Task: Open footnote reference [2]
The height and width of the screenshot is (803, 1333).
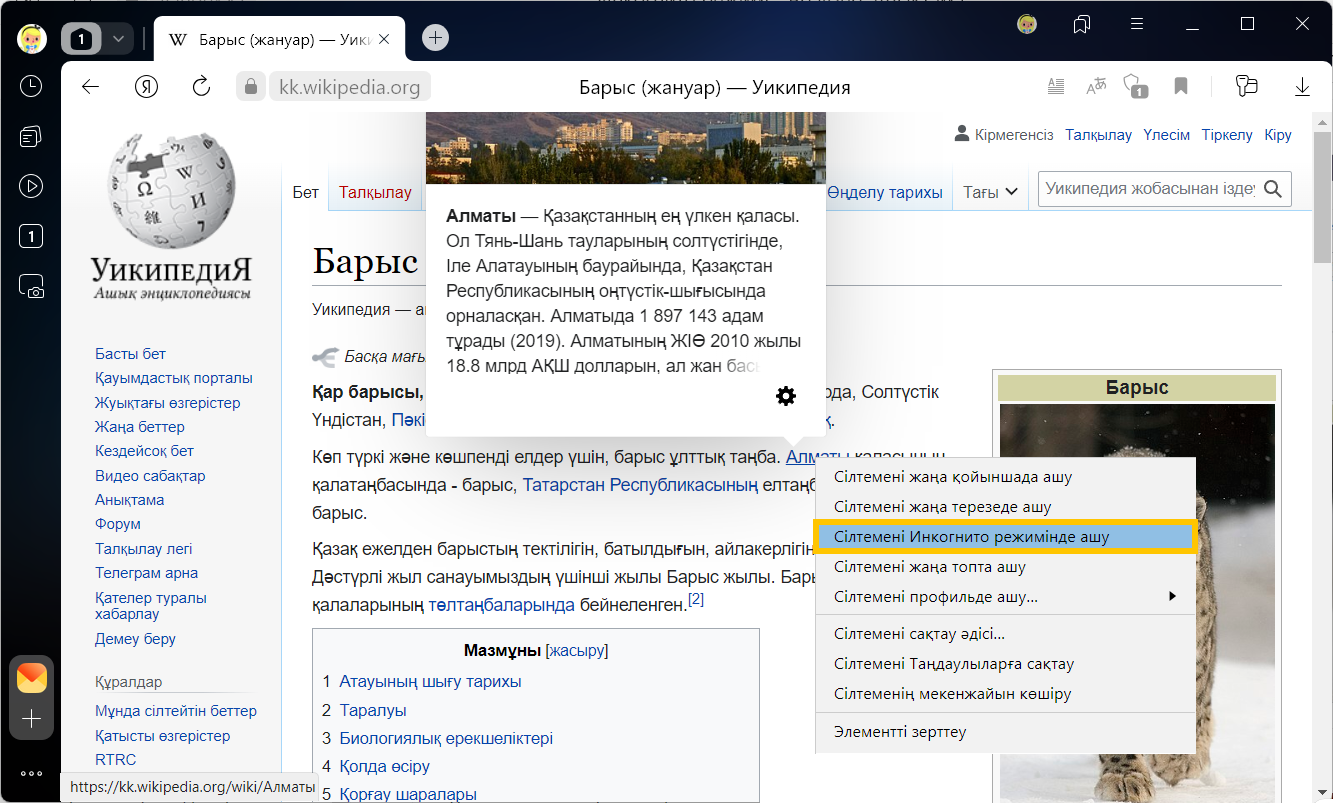Action: [696, 599]
